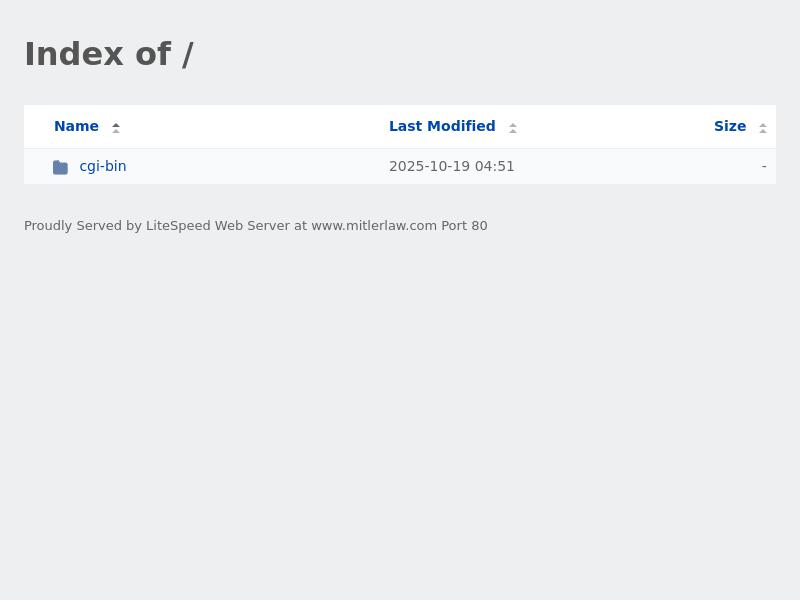This screenshot has width=800, height=600.
Task: Click www.mitlerlaw.com in the footer
Action: 374,226
